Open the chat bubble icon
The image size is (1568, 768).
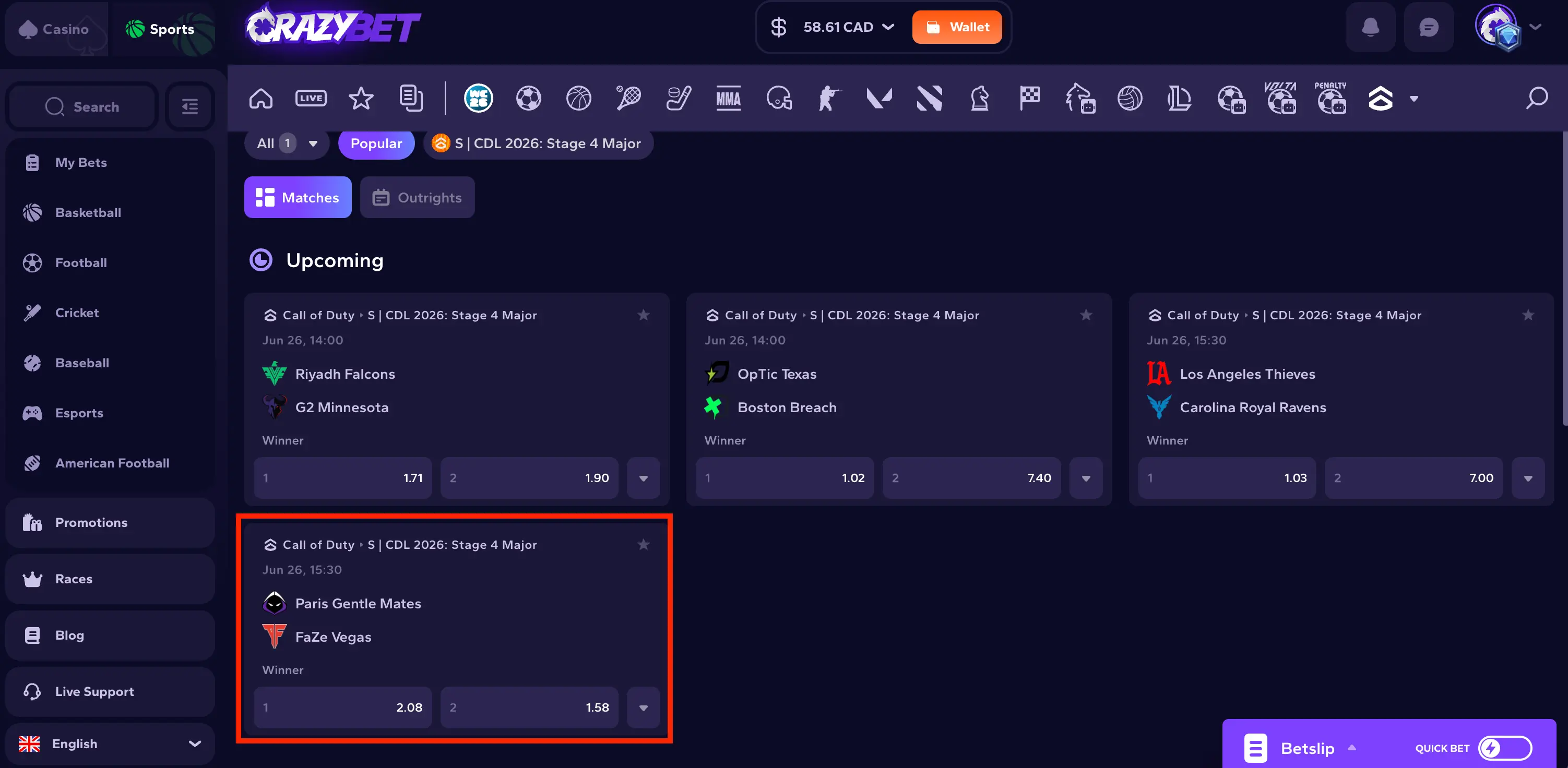pyautogui.click(x=1429, y=27)
